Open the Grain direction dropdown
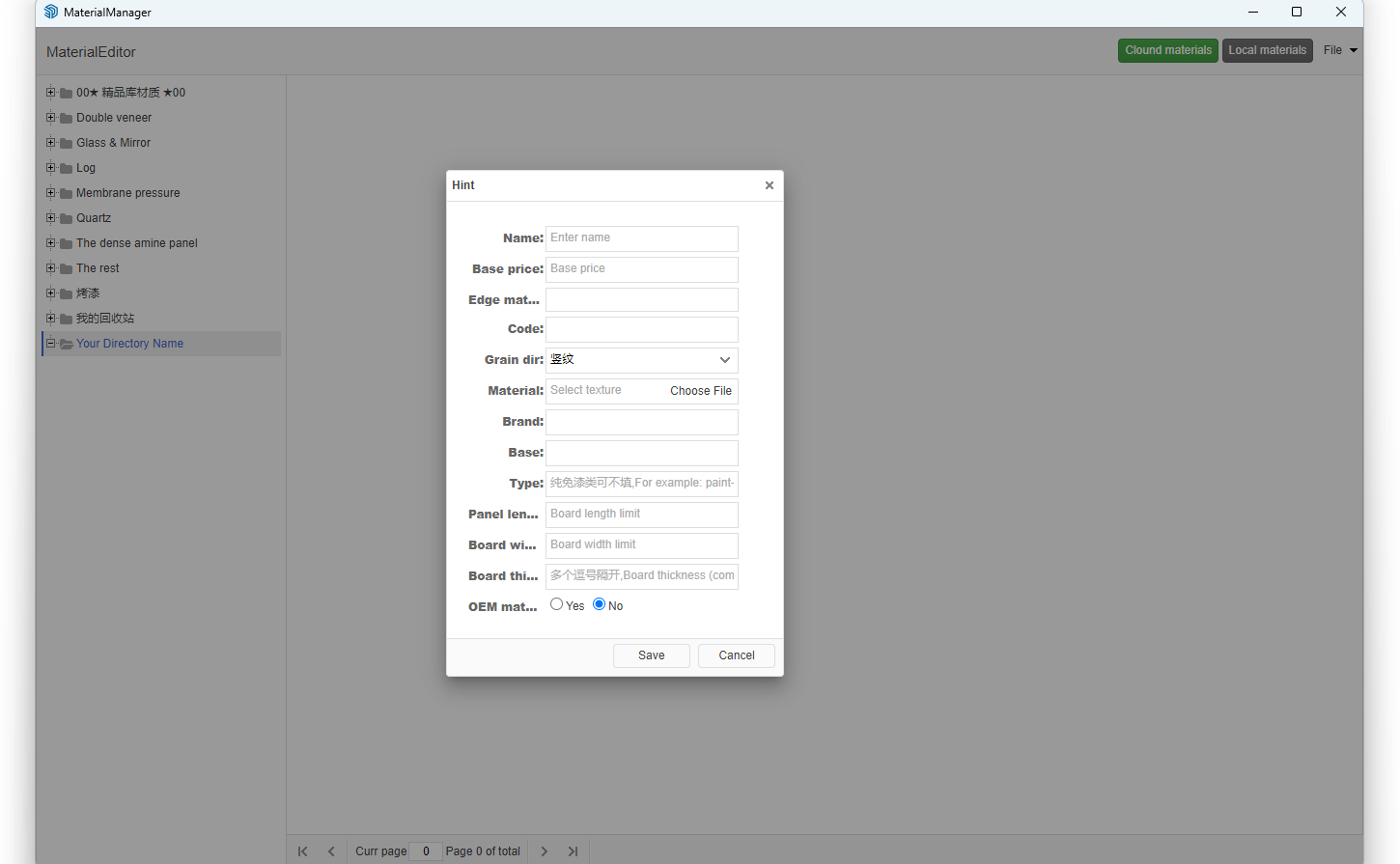The height and width of the screenshot is (864, 1400). pyautogui.click(x=641, y=360)
